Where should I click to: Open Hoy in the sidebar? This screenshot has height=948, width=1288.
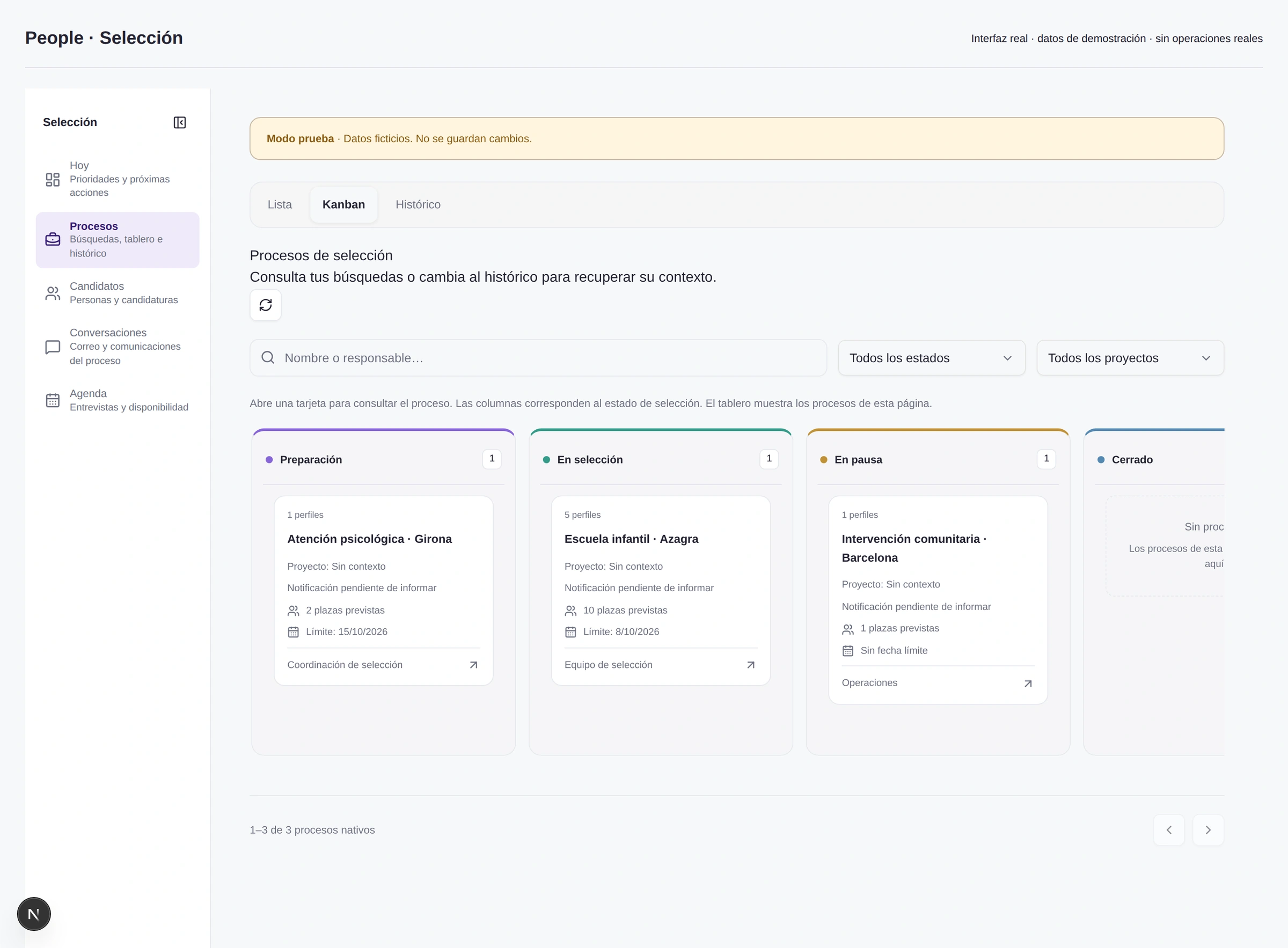[118, 179]
